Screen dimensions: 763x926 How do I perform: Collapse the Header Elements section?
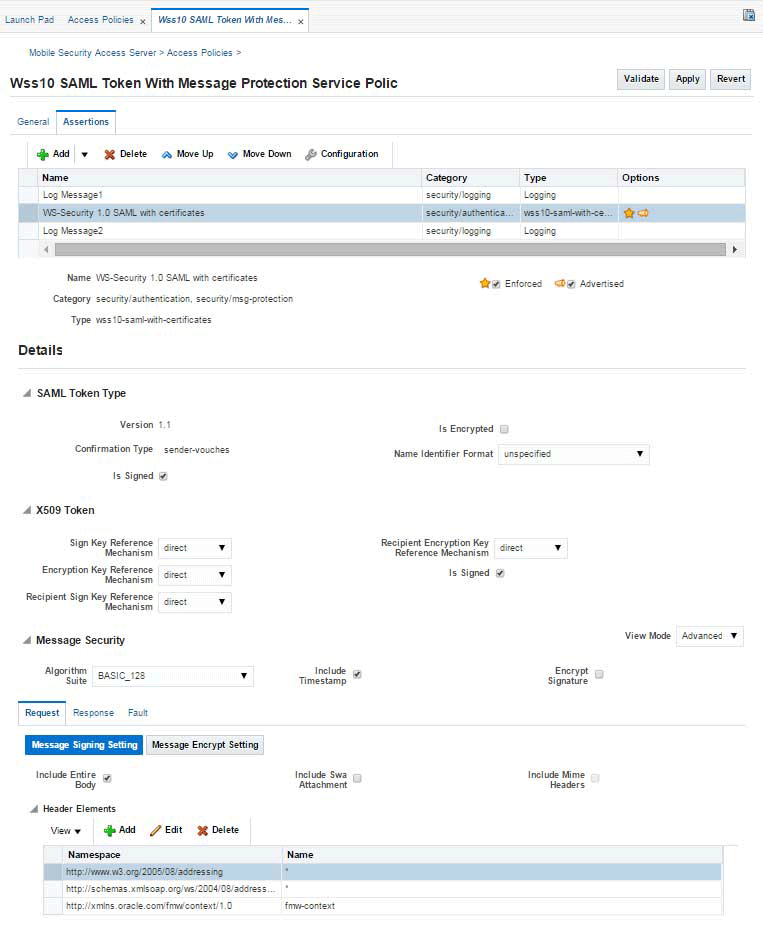pyautogui.click(x=34, y=809)
